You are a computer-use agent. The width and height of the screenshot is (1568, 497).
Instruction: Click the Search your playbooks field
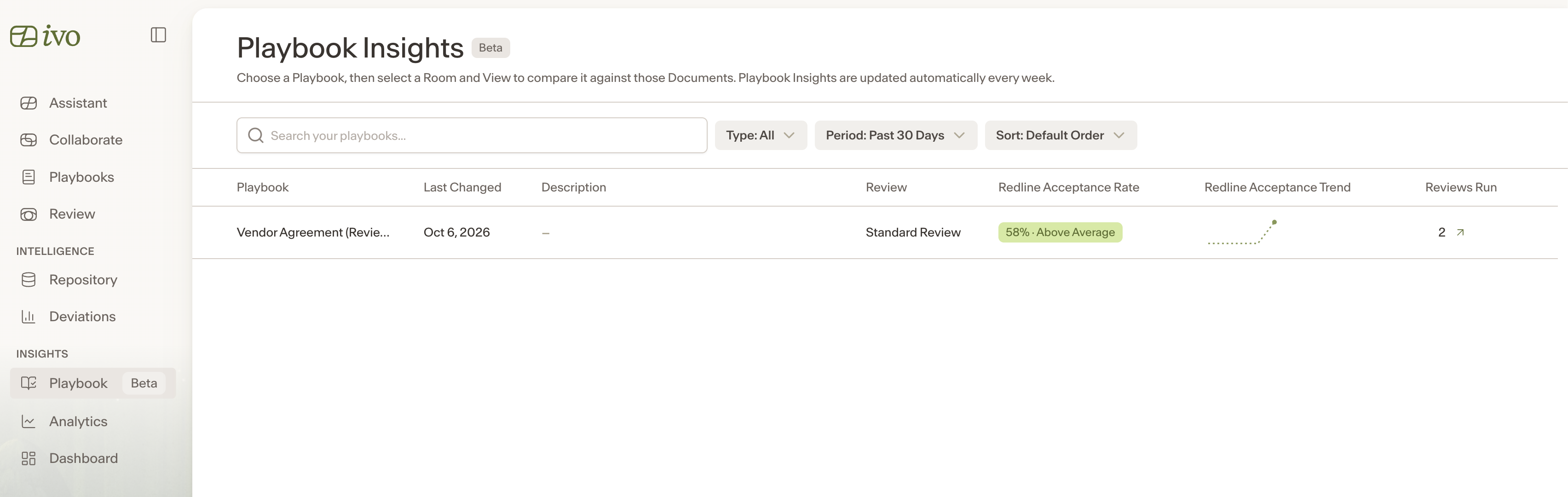pos(472,135)
